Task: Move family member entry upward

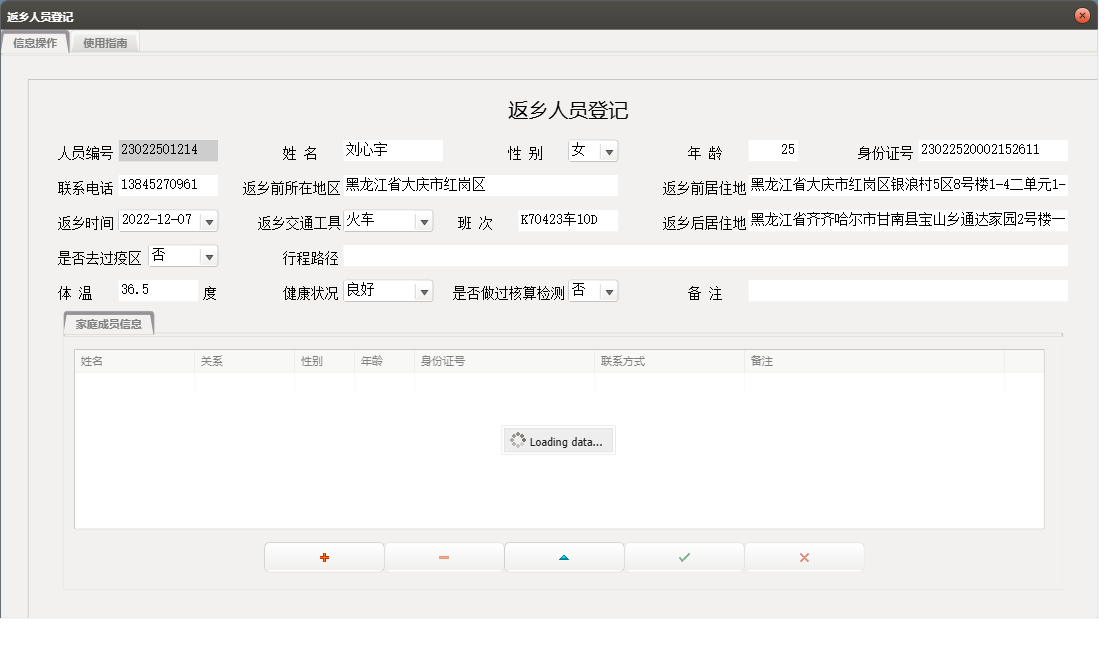Action: click(x=564, y=557)
